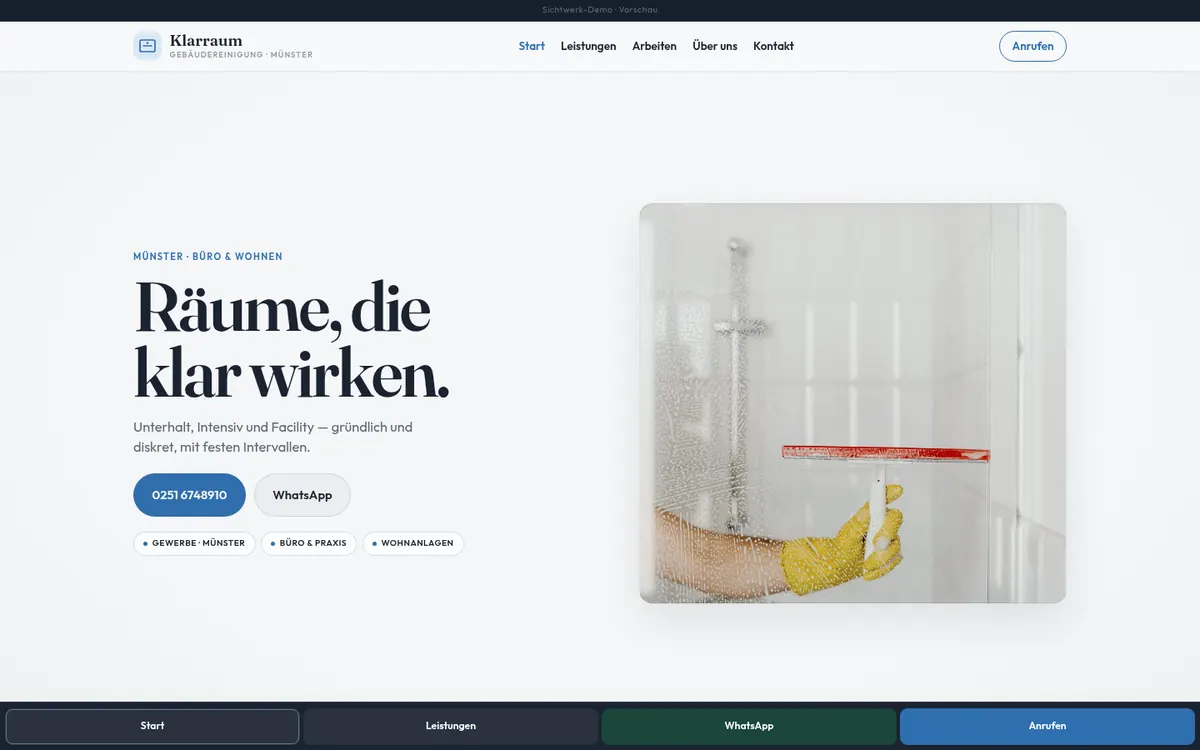Screen dimensions: 1200x750
Task: Open the Kontakt nav item
Action: [773, 46]
